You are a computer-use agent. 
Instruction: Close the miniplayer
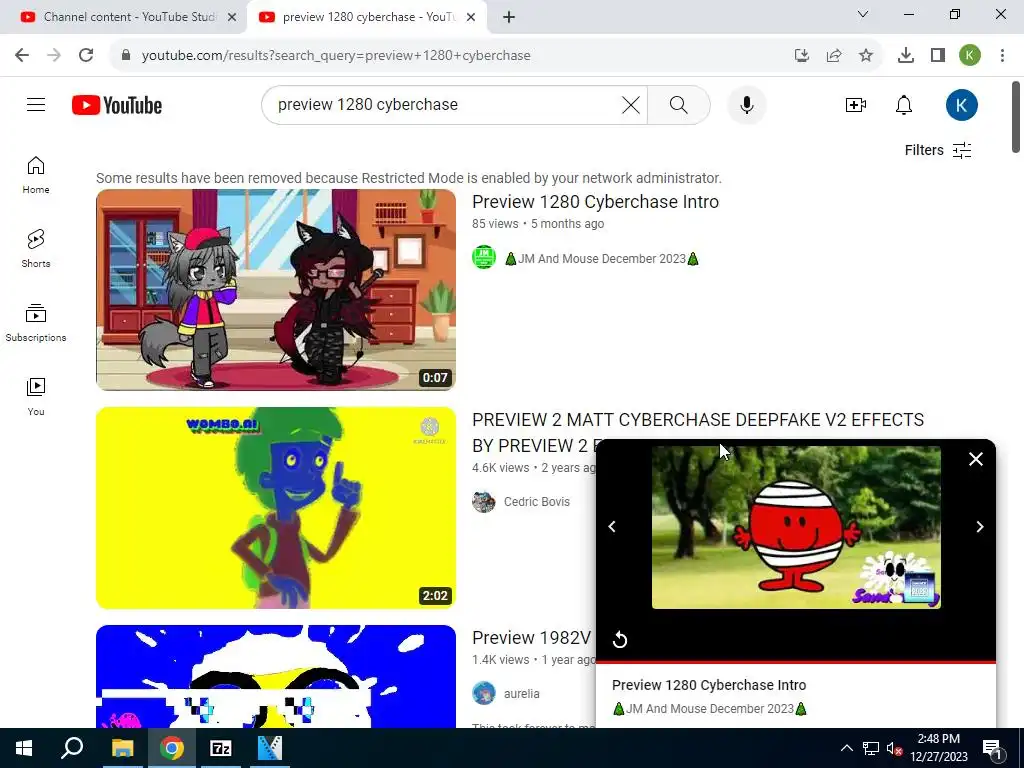click(x=976, y=459)
